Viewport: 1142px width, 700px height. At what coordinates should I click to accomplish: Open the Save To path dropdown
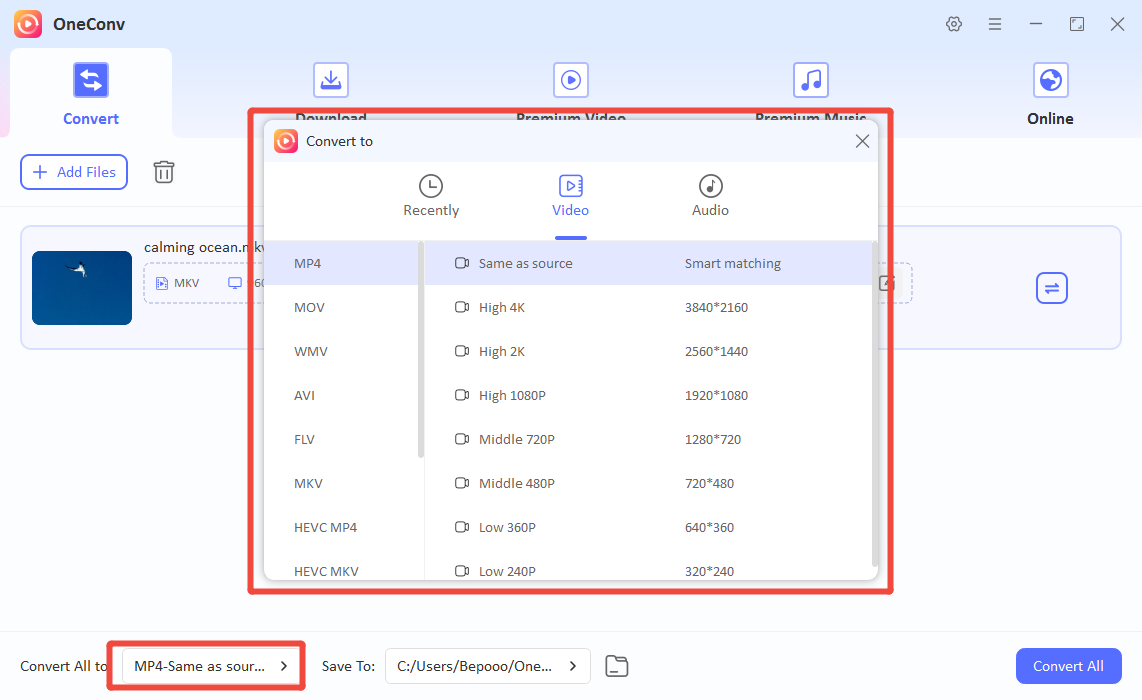coord(487,665)
